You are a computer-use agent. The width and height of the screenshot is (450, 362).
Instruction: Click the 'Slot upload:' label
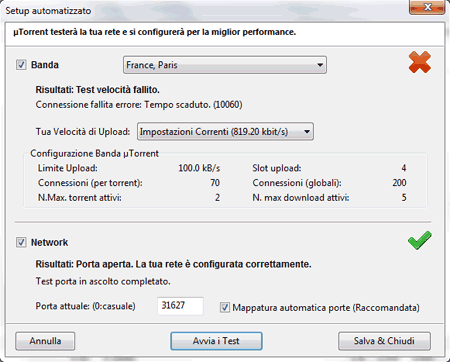click(x=277, y=168)
